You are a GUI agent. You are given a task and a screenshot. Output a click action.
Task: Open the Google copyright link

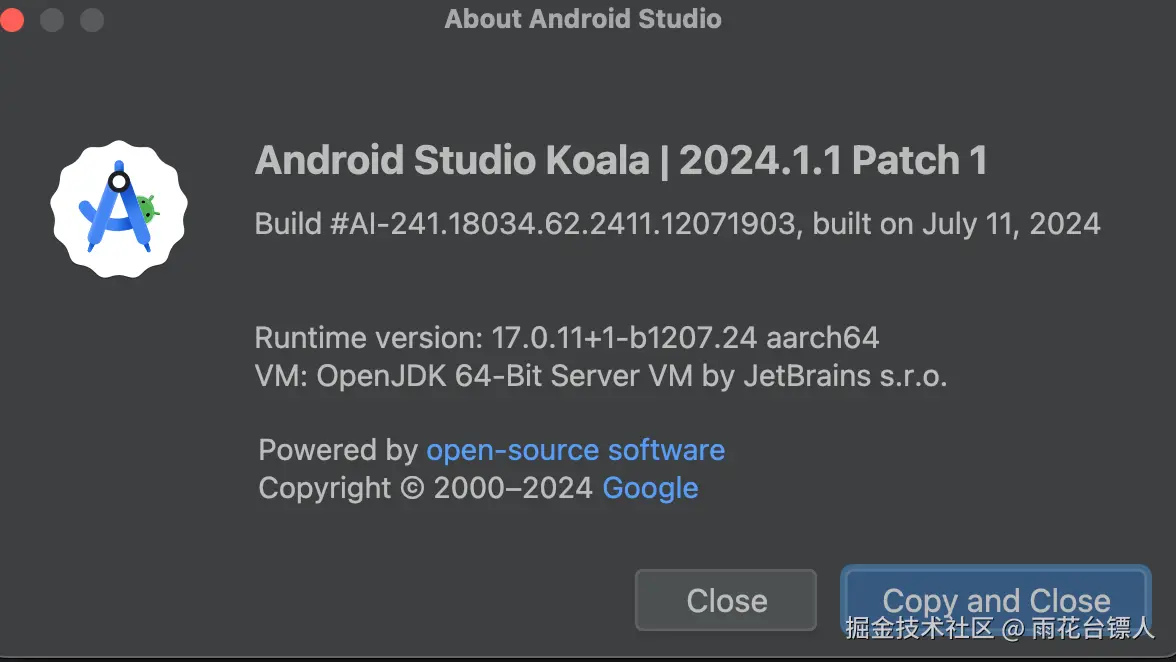point(650,488)
